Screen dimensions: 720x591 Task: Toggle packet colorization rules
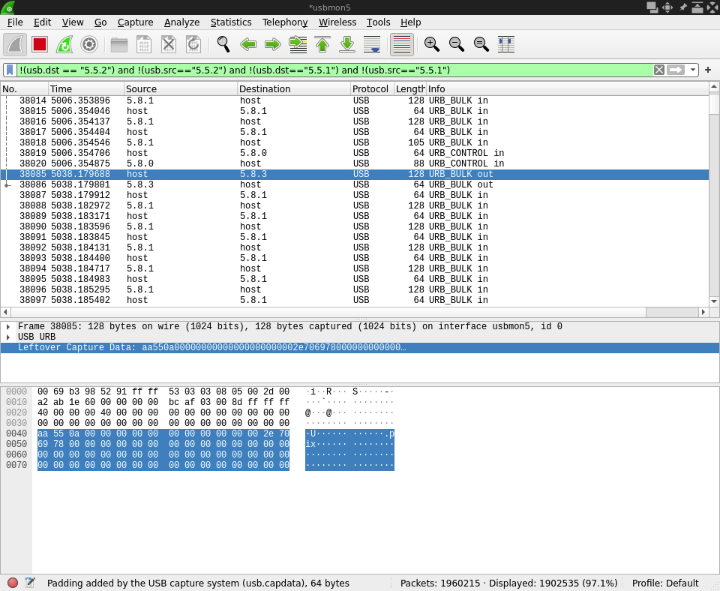tap(402, 45)
